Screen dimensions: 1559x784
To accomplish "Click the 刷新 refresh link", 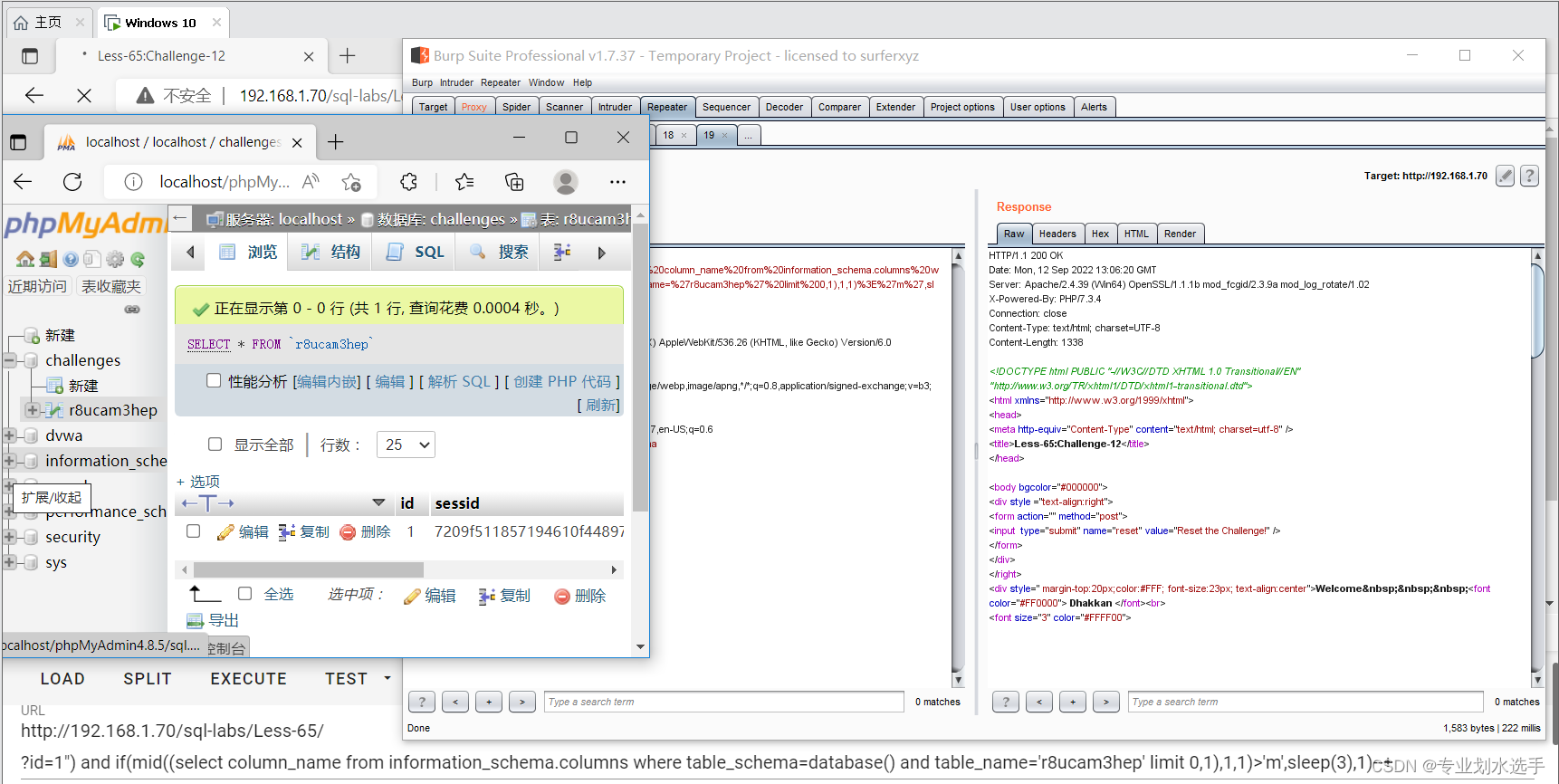I will click(600, 405).
